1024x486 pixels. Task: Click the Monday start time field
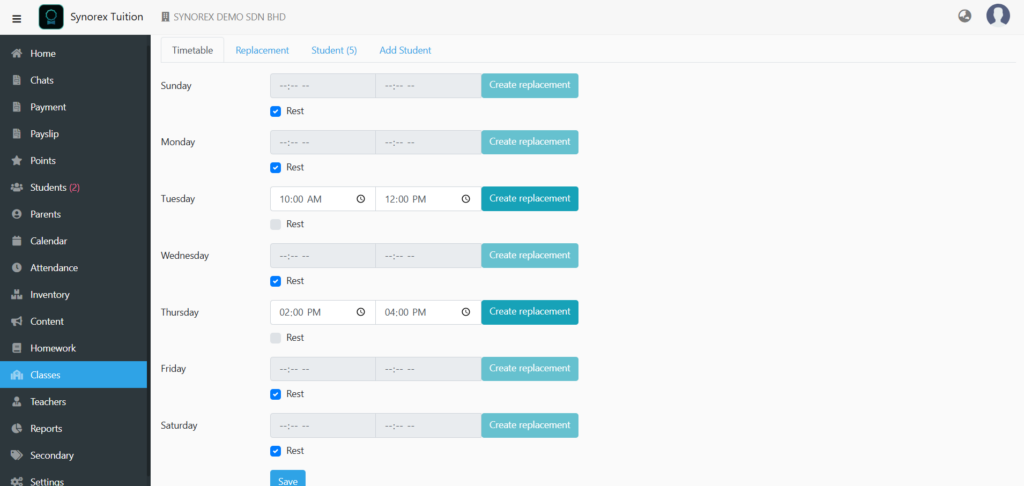tap(323, 142)
